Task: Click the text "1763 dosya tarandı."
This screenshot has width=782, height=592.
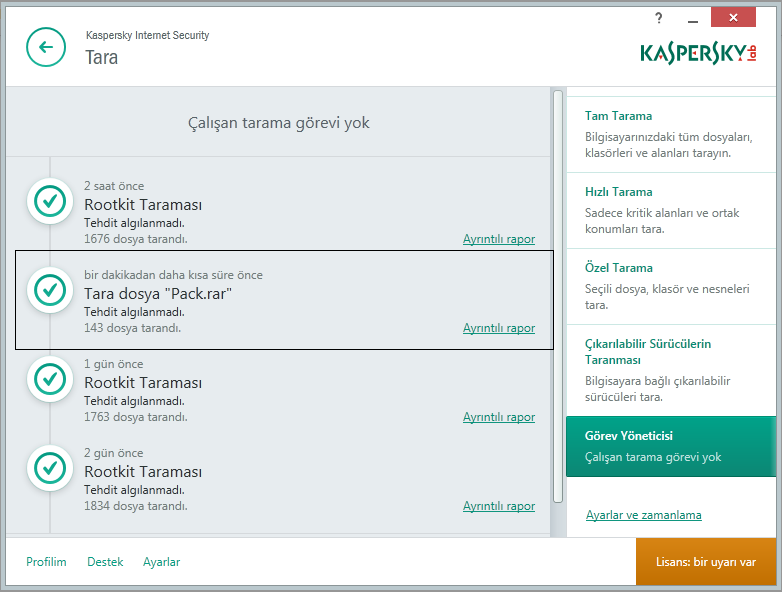Action: coord(136,417)
